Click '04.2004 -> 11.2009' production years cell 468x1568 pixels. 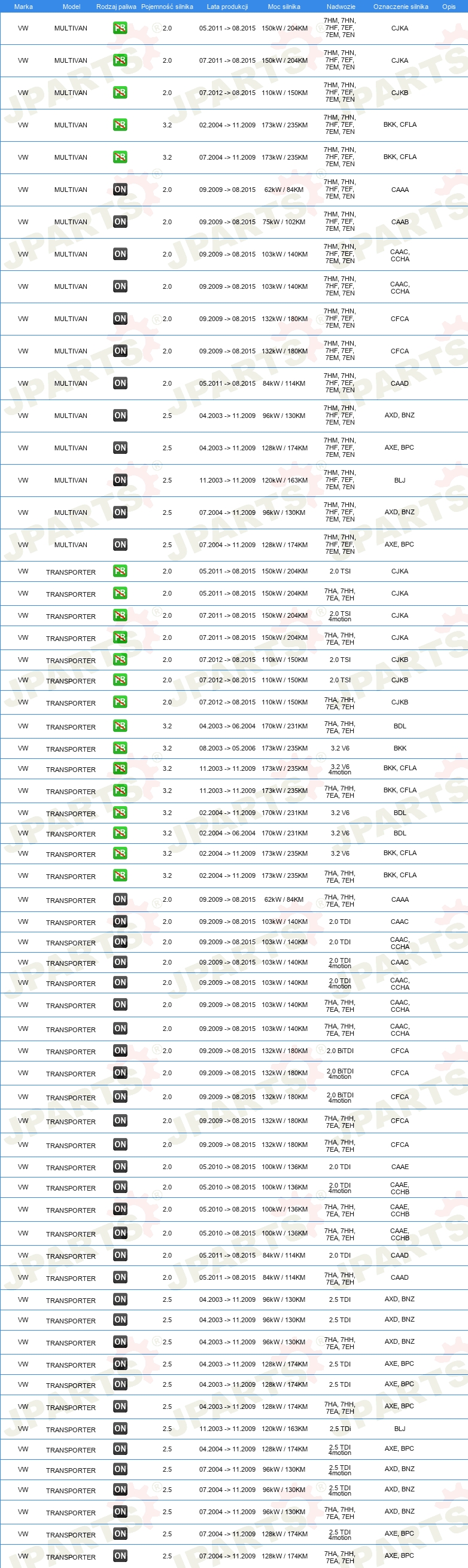coord(227,1448)
